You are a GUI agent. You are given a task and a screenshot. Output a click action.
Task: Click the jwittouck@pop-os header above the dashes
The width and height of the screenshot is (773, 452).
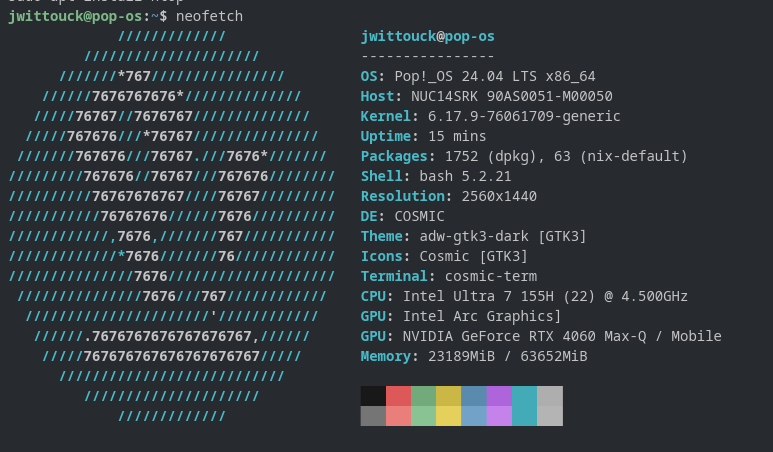coord(427,37)
